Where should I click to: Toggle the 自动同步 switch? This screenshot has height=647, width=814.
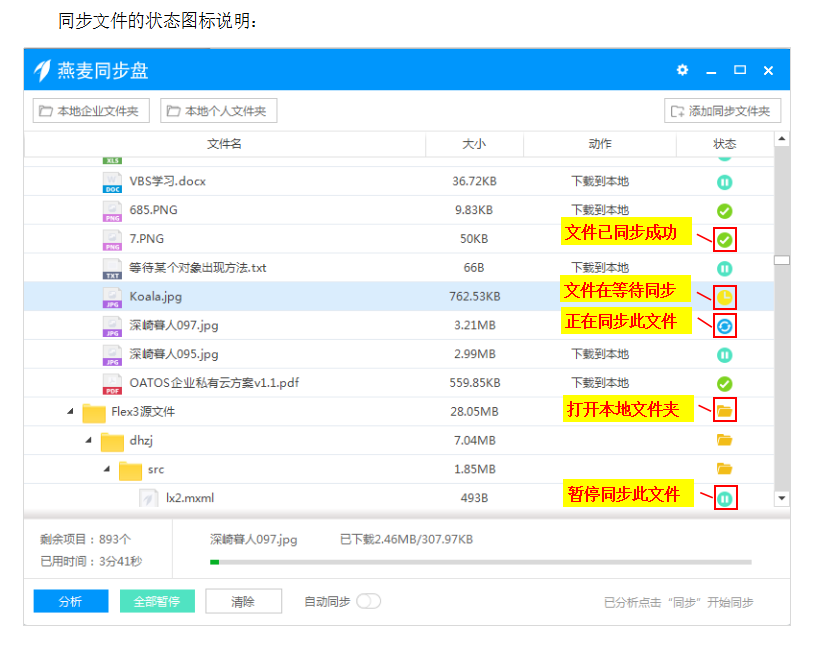click(369, 601)
